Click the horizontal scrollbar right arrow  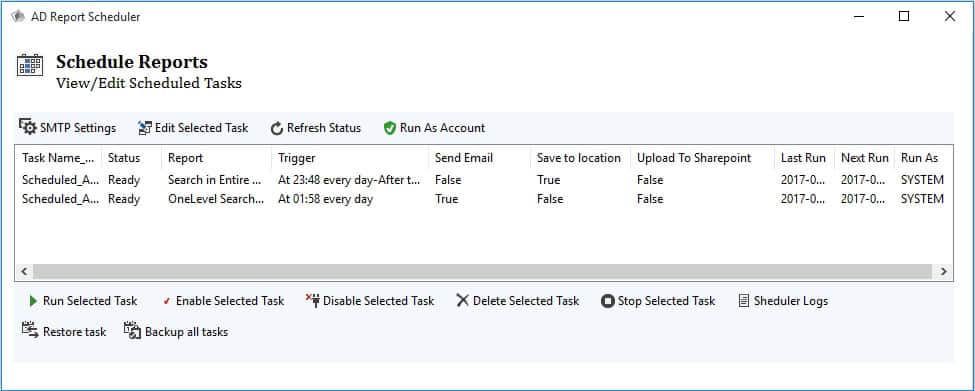(943, 272)
